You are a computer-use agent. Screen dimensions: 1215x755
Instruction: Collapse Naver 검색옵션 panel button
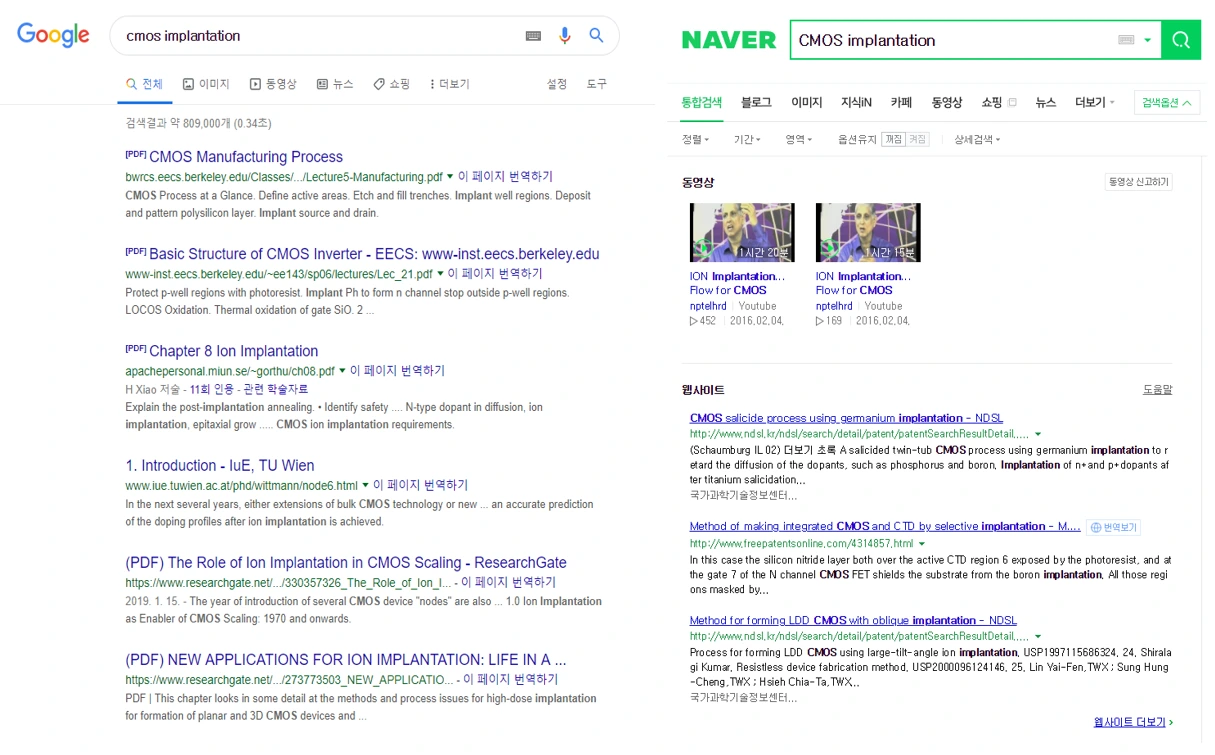(x=1166, y=102)
